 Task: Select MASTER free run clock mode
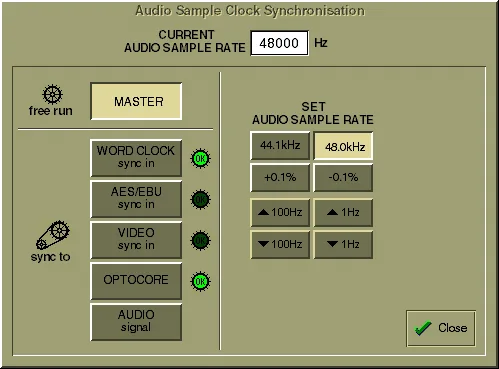pos(136,101)
